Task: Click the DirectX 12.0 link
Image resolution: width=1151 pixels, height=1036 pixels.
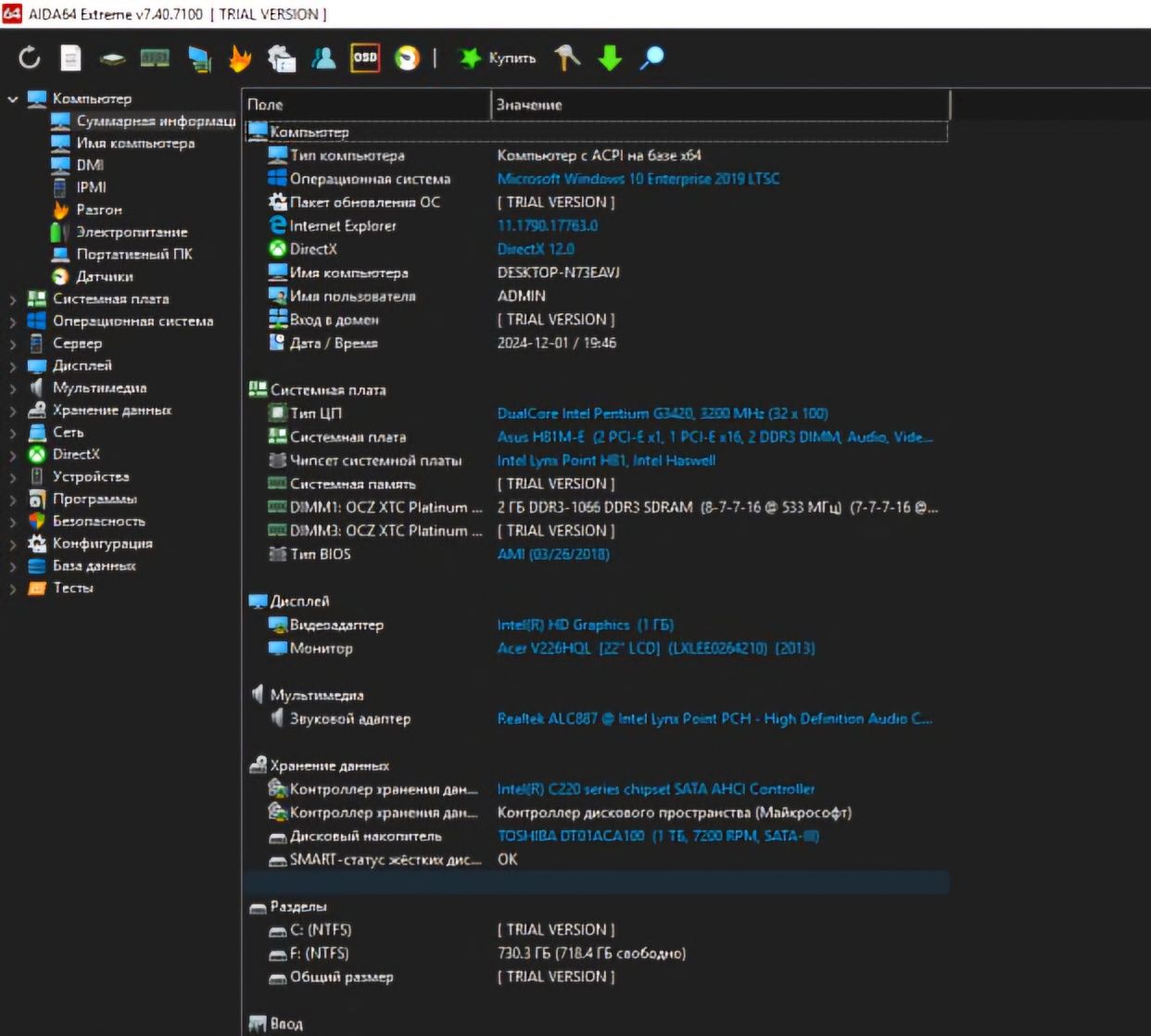Action: pos(536,249)
